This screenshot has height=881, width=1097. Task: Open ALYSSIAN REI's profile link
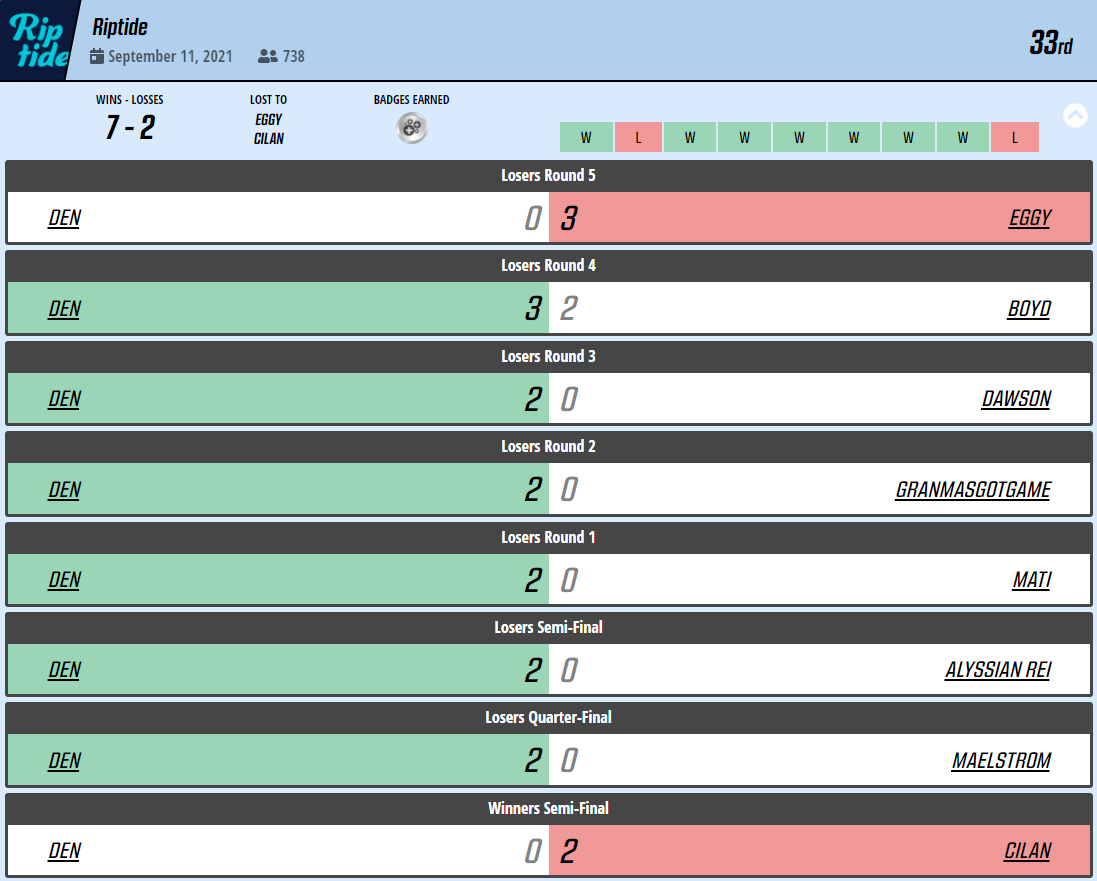(998, 670)
